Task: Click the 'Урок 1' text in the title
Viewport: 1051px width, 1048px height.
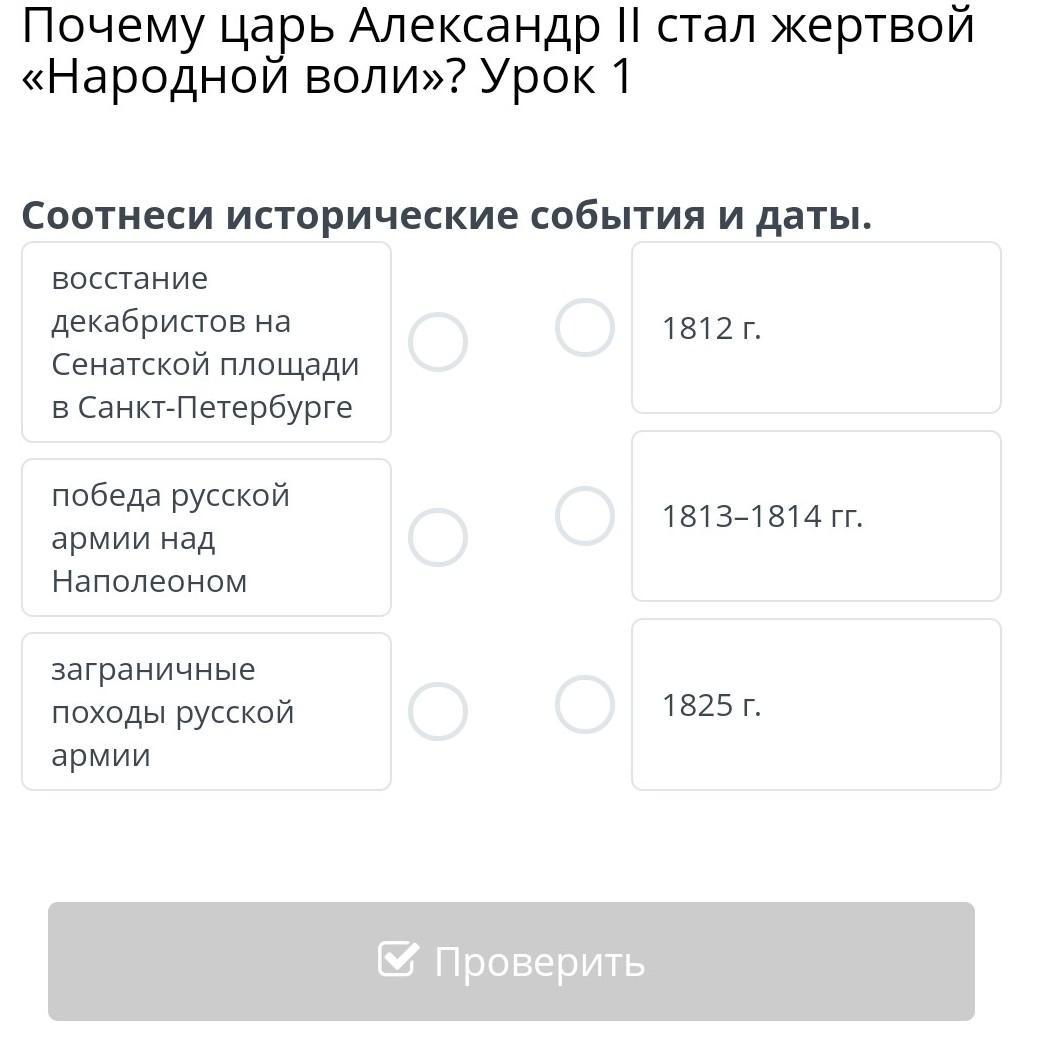Action: 556,76
